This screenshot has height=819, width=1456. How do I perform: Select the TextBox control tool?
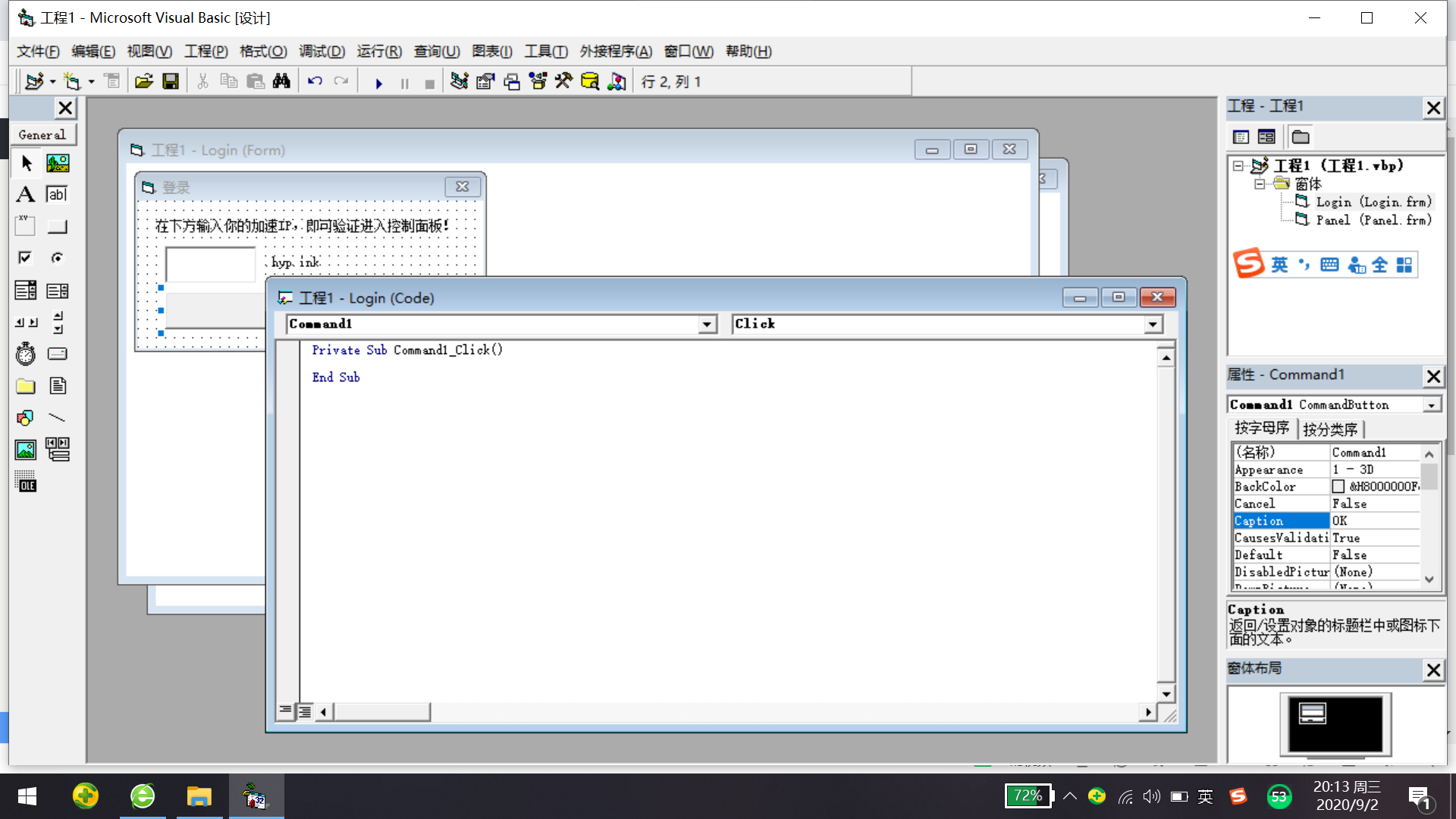[57, 194]
